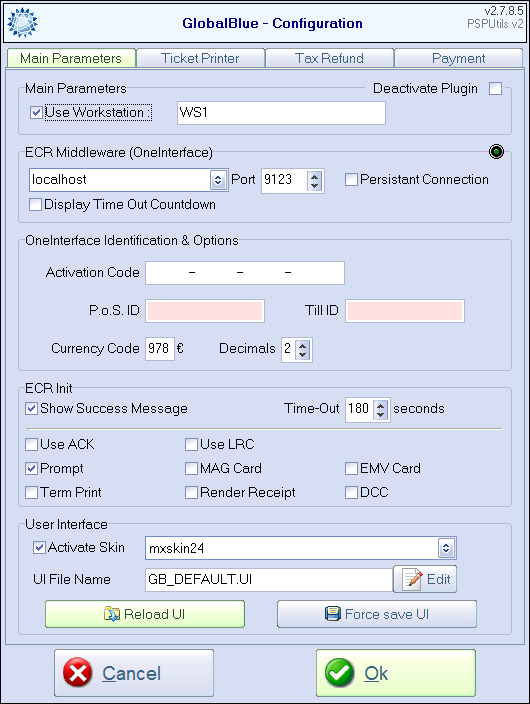Enable the DCC checkbox
This screenshot has height=704, width=530.
(x=351, y=493)
